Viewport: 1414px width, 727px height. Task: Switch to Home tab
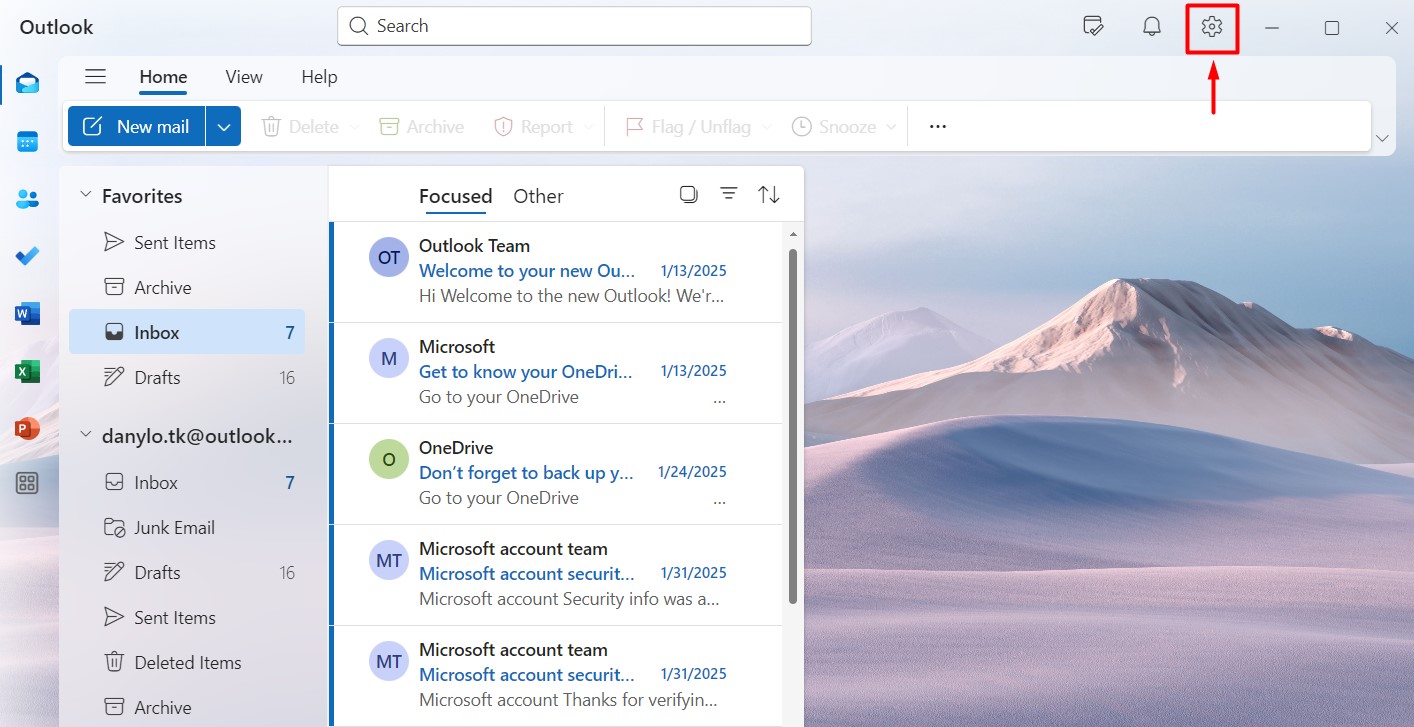coord(163,77)
